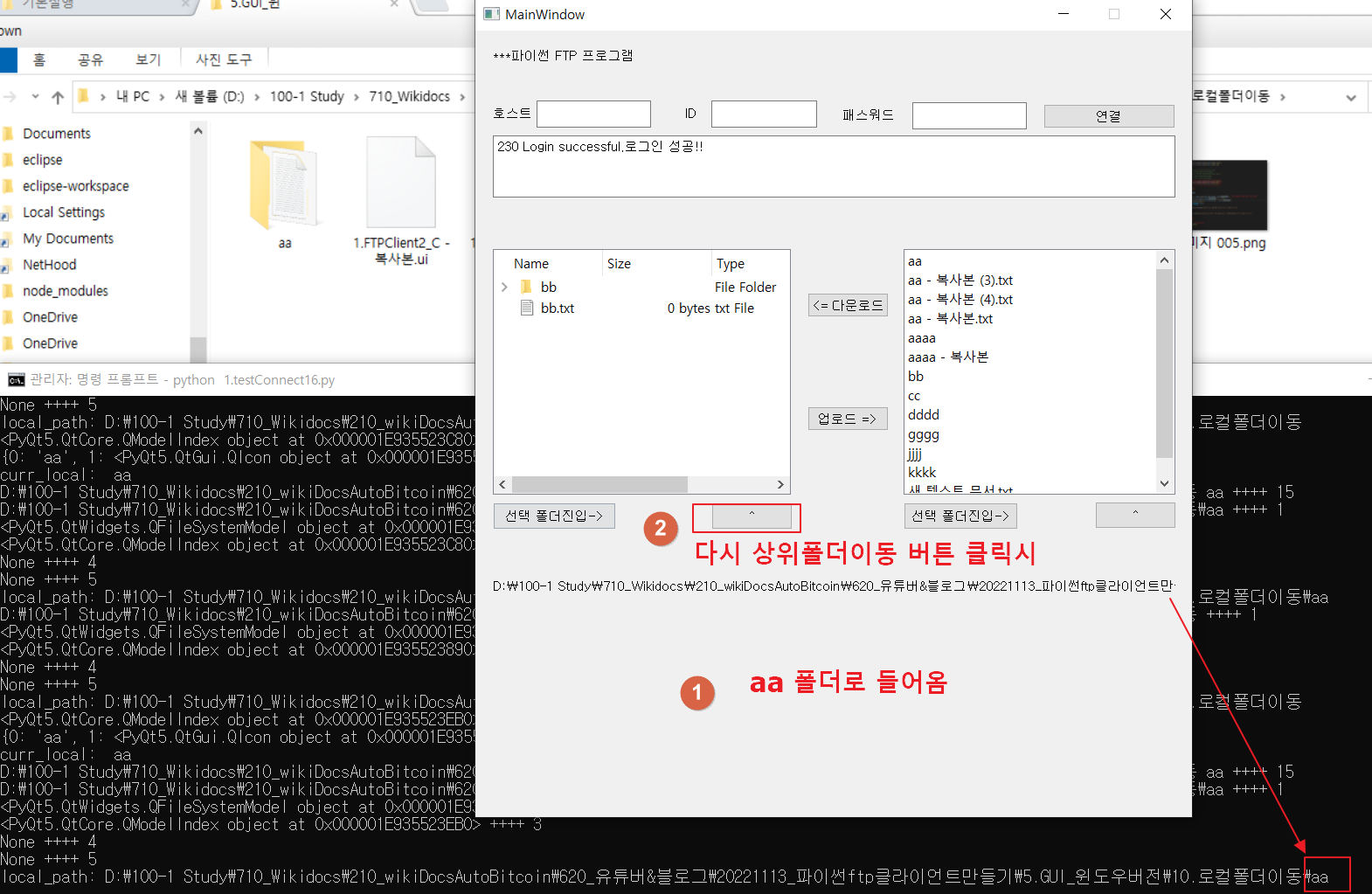Image resolution: width=1372 pixels, height=894 pixels.
Task: Select 'aaaa - 복사본' in remote list
Action: [948, 357]
